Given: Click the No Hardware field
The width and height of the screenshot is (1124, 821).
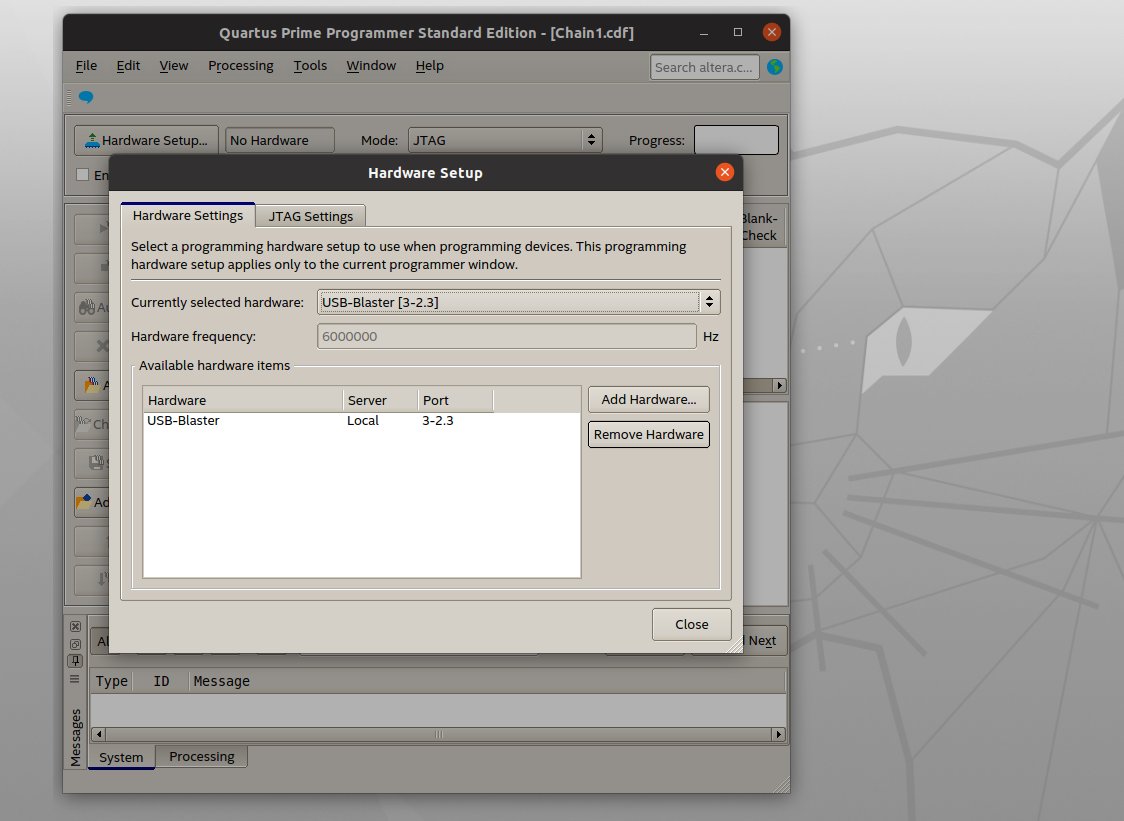Looking at the screenshot, I should point(280,141).
